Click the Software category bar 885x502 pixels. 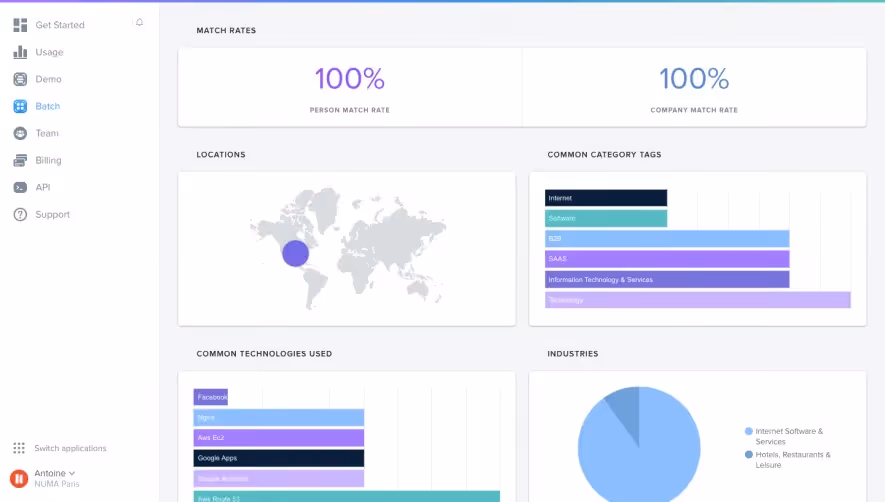coord(606,218)
